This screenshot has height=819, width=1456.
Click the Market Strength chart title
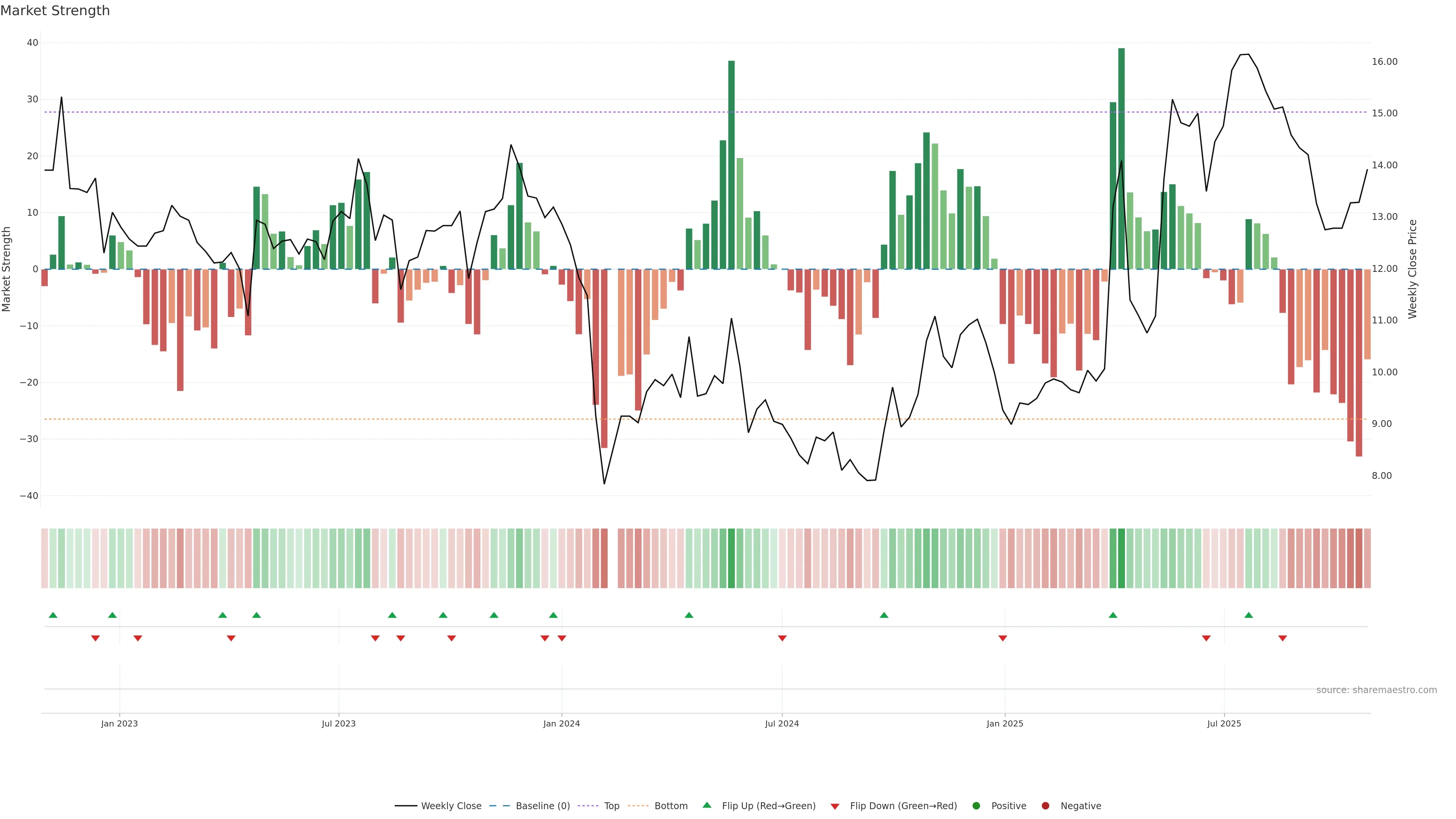coord(55,11)
